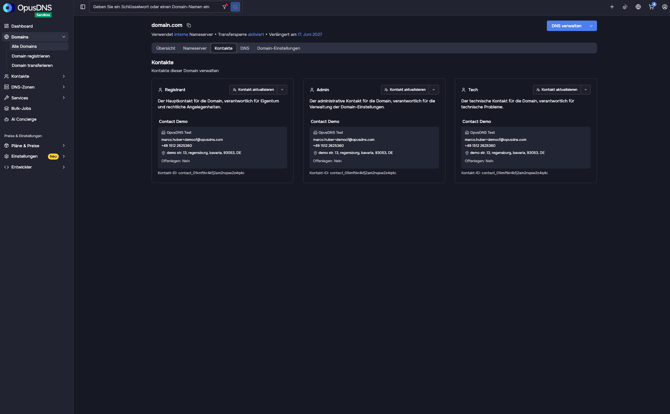The image size is (670, 414).
Task: Open the user account avatar
Action: pos(664,7)
